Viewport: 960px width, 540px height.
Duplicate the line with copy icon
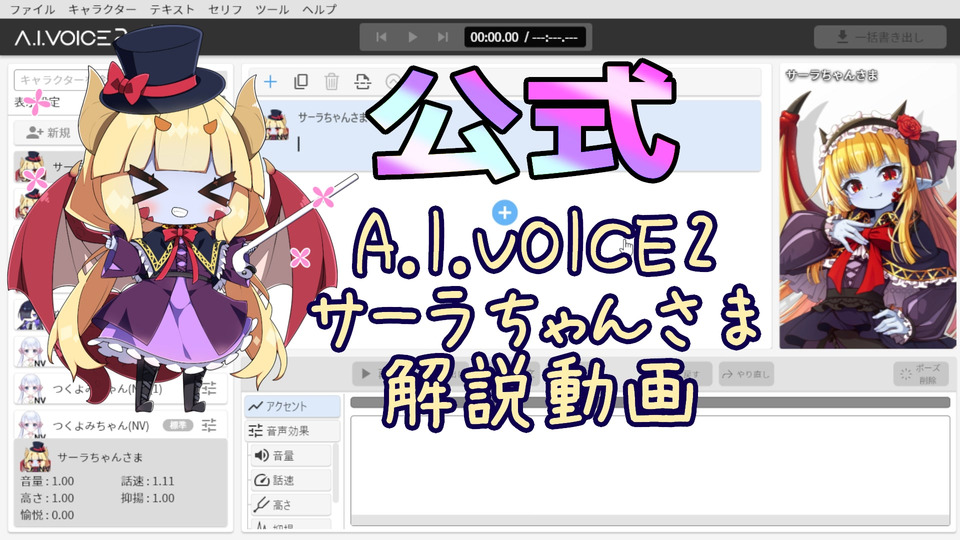click(x=301, y=81)
